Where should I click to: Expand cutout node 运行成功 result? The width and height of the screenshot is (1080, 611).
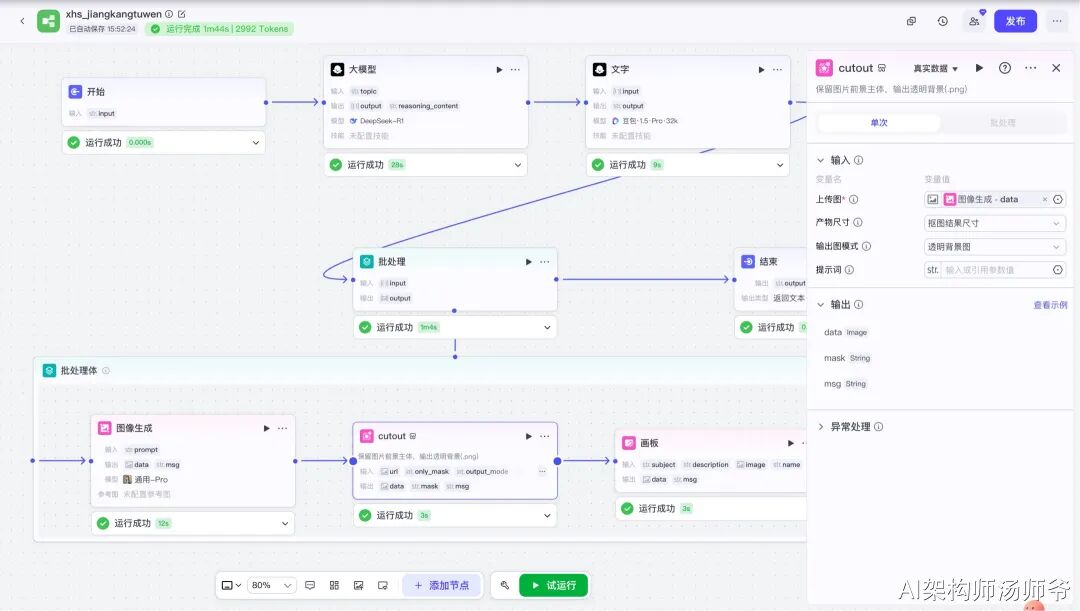click(547, 515)
